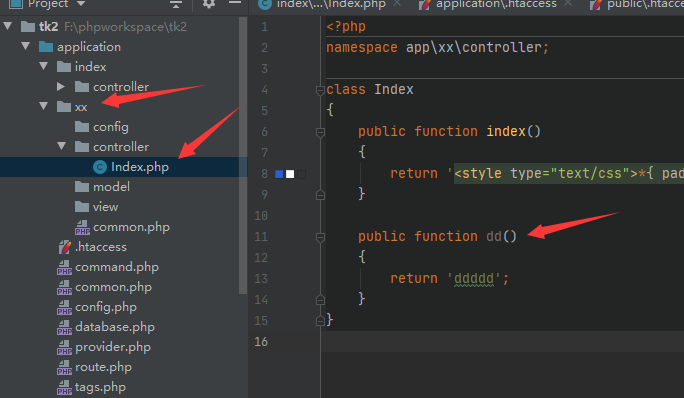The width and height of the screenshot is (684, 398).
Task: Select the model folder icon
Action: tap(82, 187)
